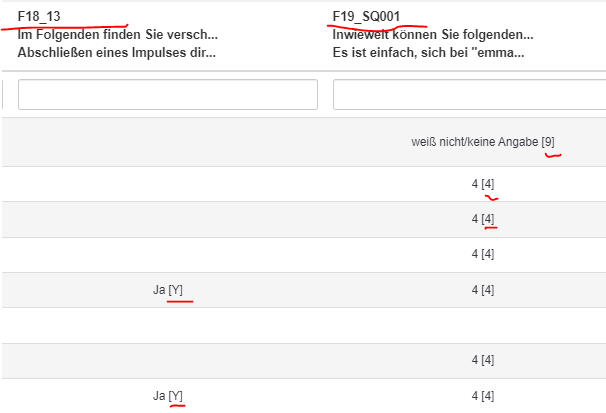Focus the filter field under F19_SQ001
The height and width of the screenshot is (413, 606).
pyautogui.click(x=468, y=95)
